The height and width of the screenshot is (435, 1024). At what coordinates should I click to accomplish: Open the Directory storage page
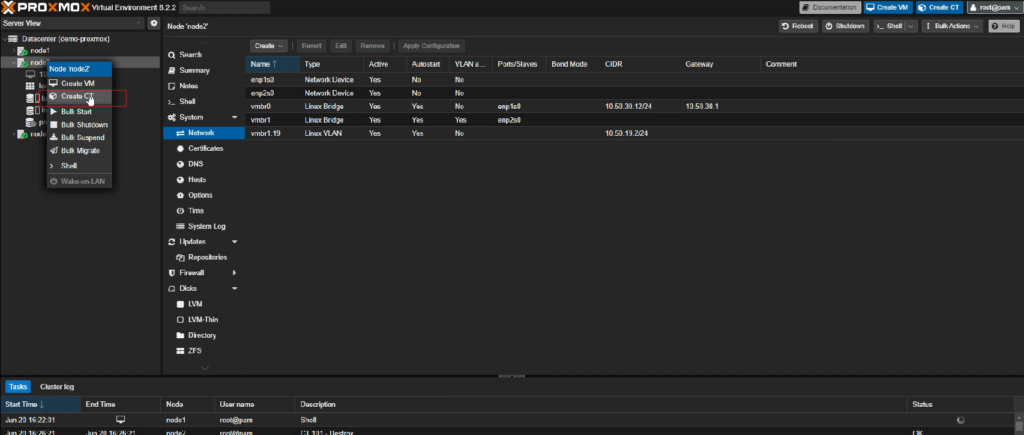pyautogui.click(x=202, y=336)
